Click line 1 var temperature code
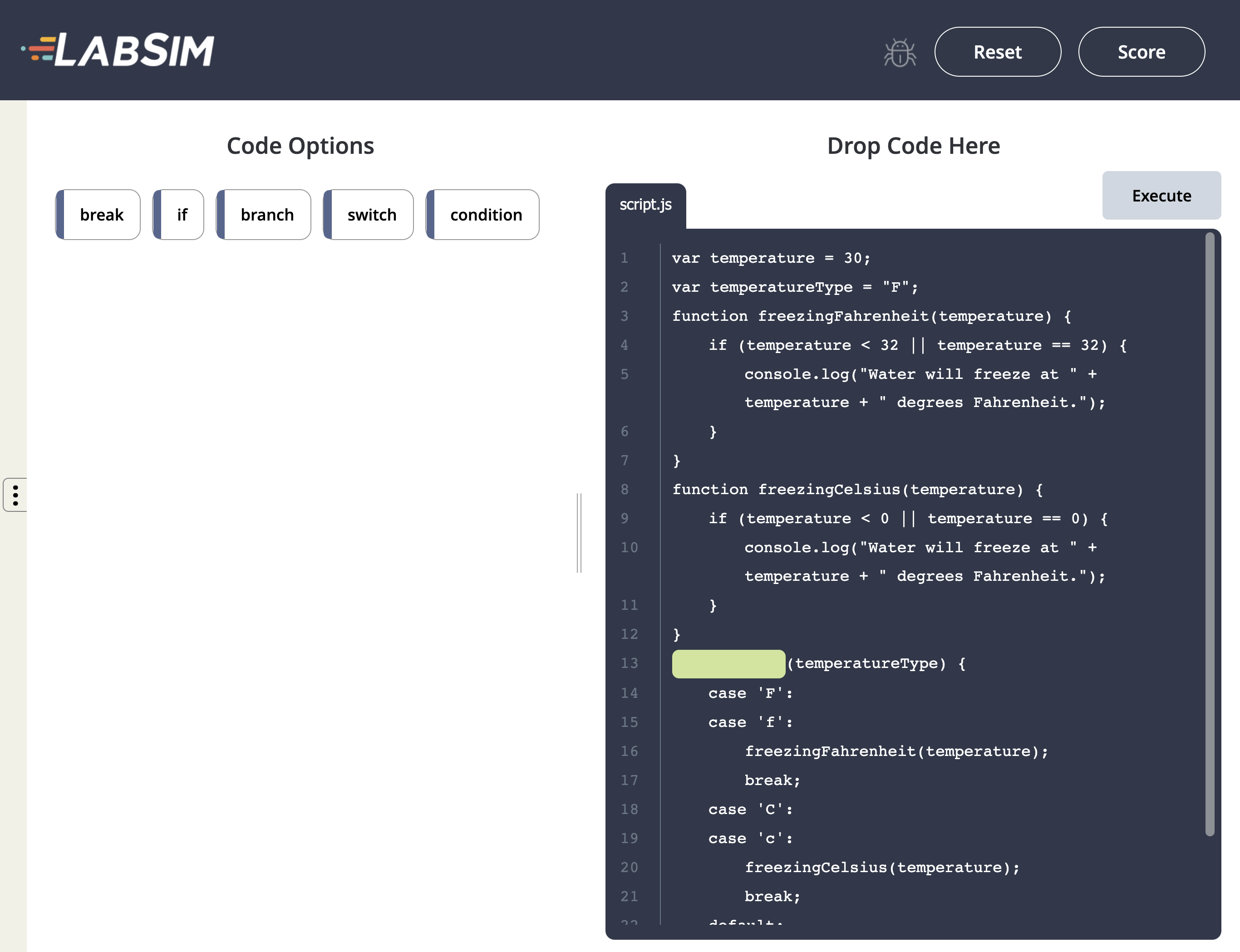The width and height of the screenshot is (1240, 952). [771, 258]
